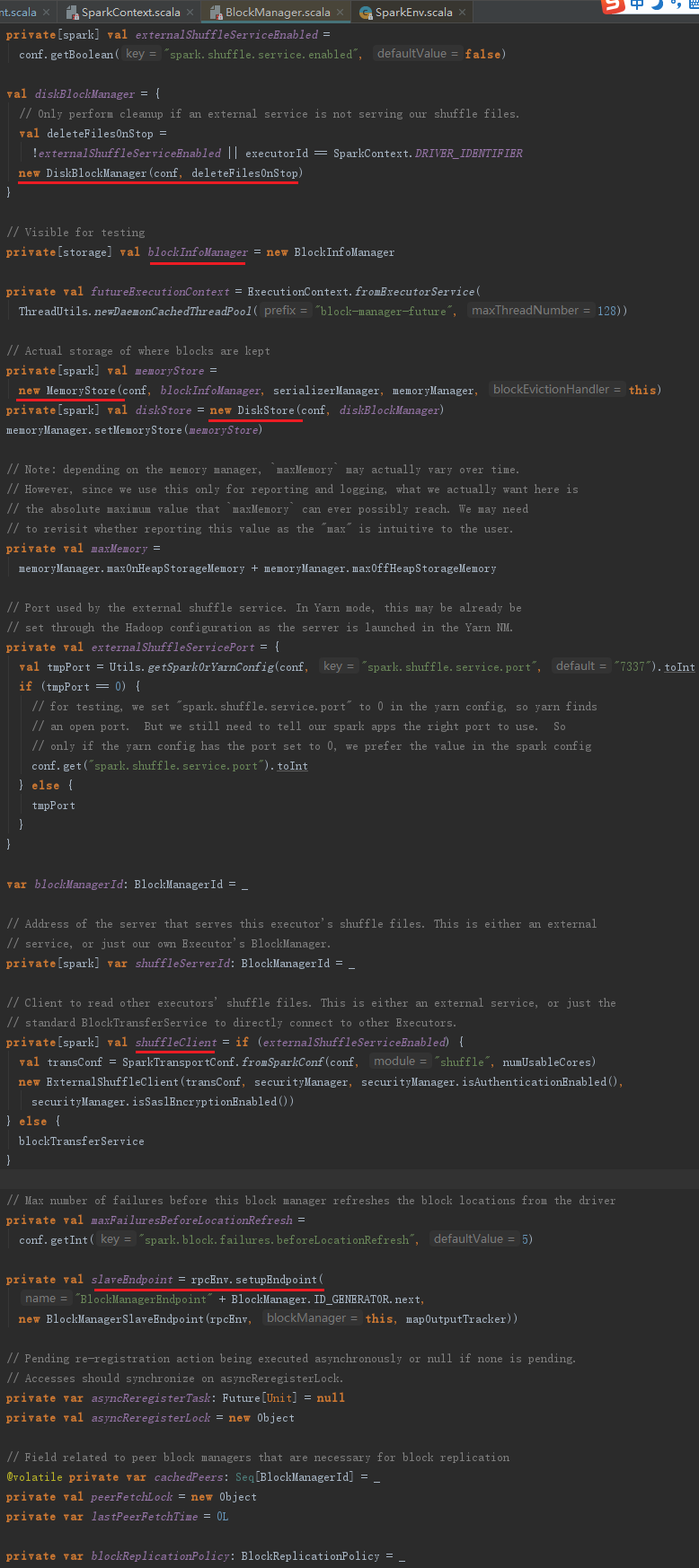The width and height of the screenshot is (699, 1568).
Task: Click asyncReregisterTask var declaration
Action: point(151,1398)
